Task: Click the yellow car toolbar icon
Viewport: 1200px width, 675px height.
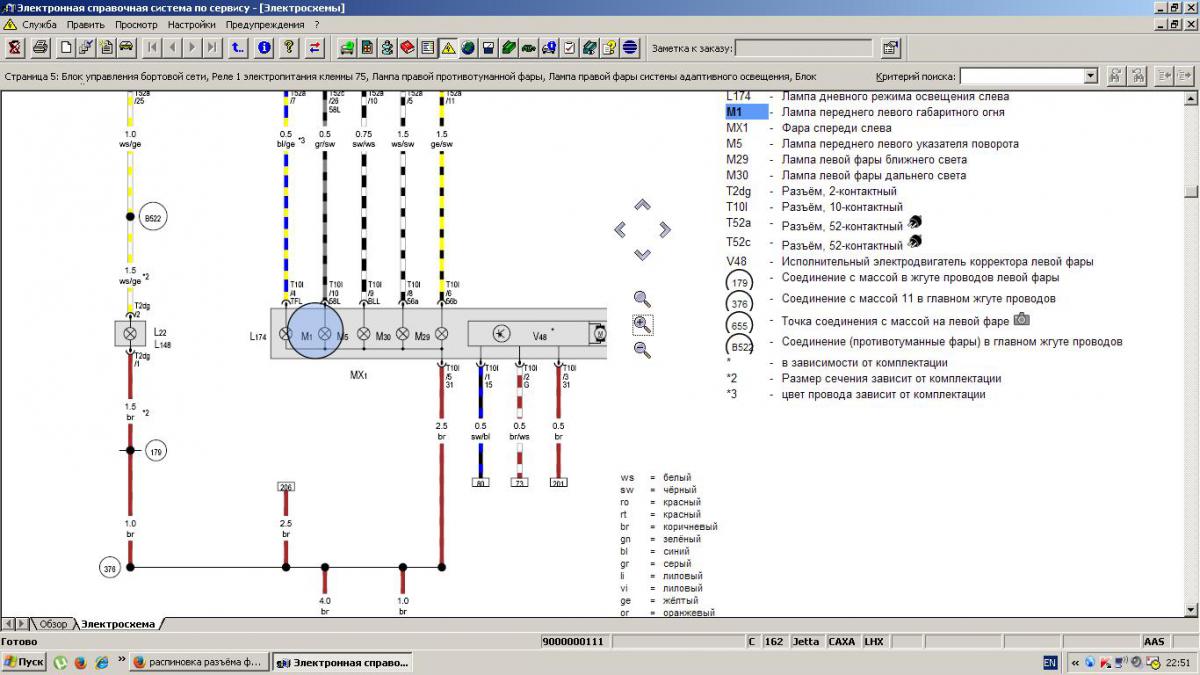Action: tap(126, 47)
